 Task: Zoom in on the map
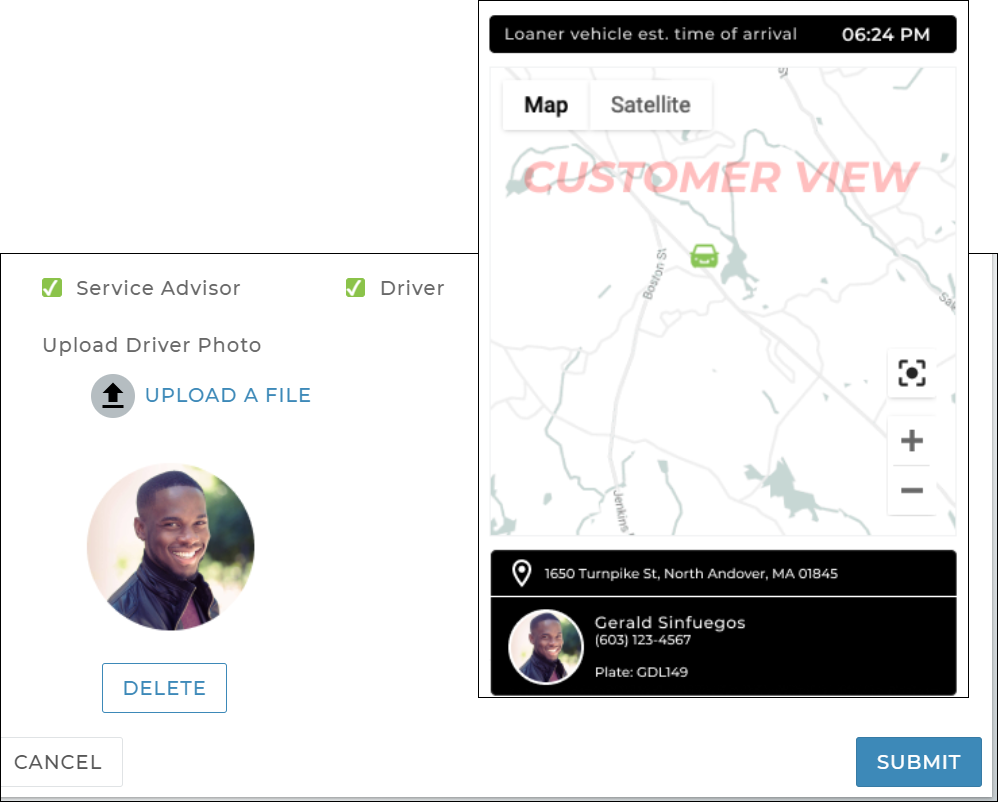[x=911, y=441]
